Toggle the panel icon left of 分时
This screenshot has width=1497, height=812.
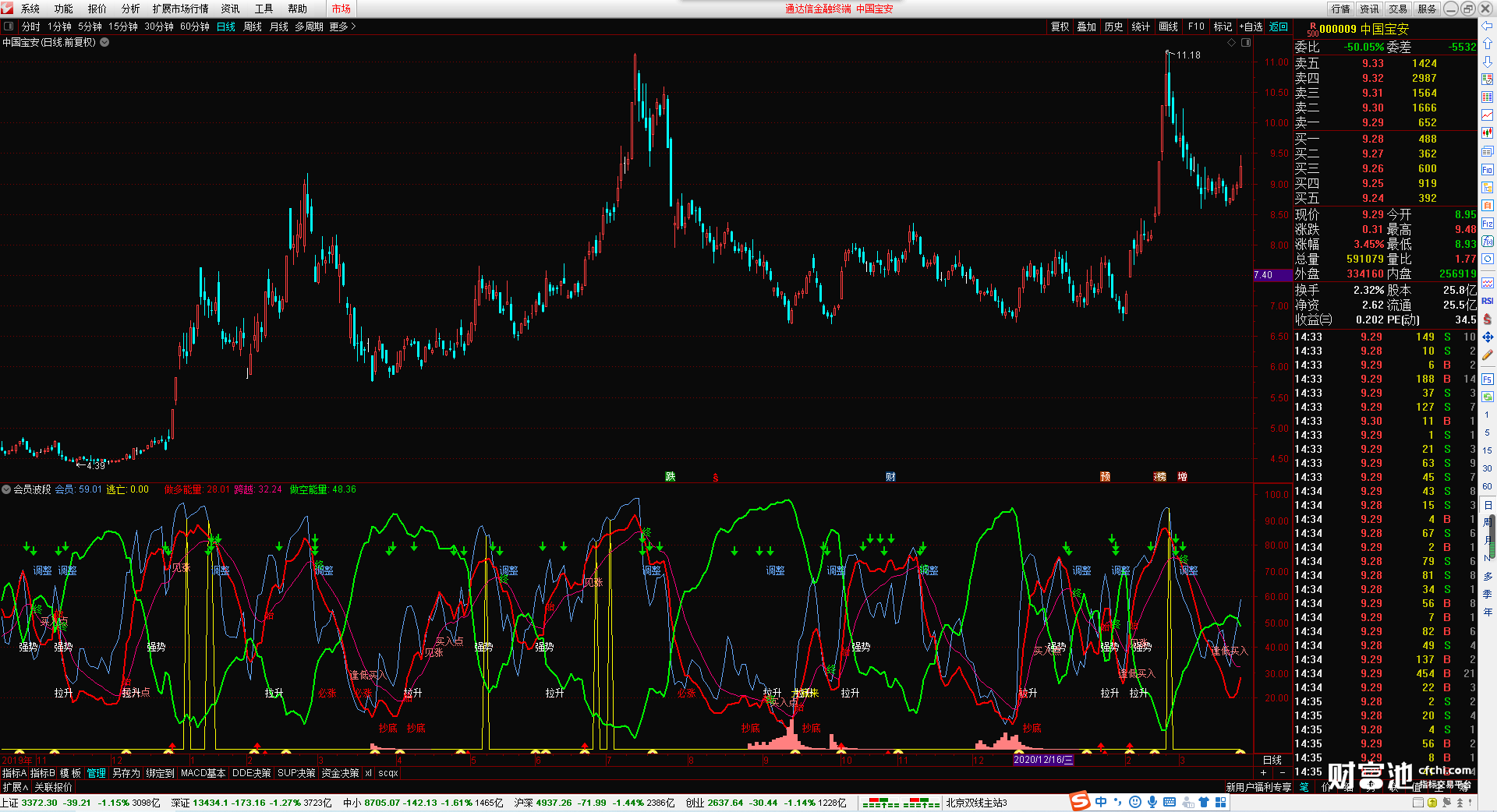[9, 26]
